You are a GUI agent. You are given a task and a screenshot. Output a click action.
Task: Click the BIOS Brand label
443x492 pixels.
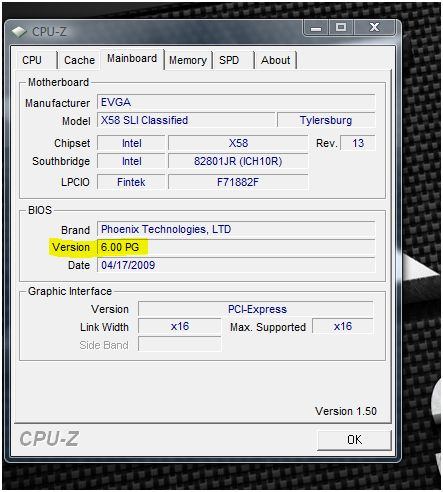(75, 230)
